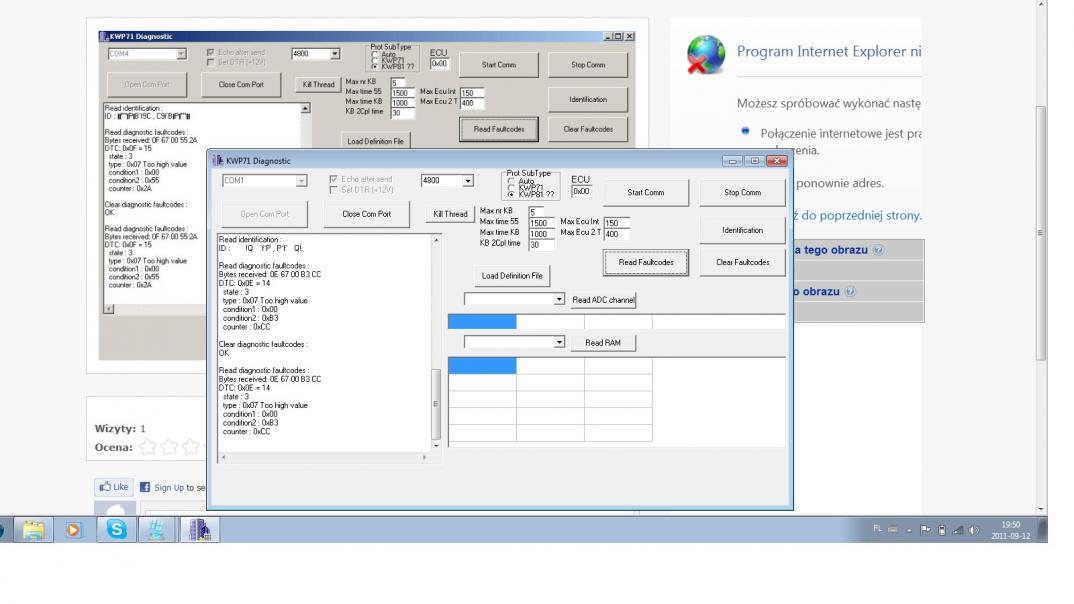Click the network signal tray icon

click(958, 530)
